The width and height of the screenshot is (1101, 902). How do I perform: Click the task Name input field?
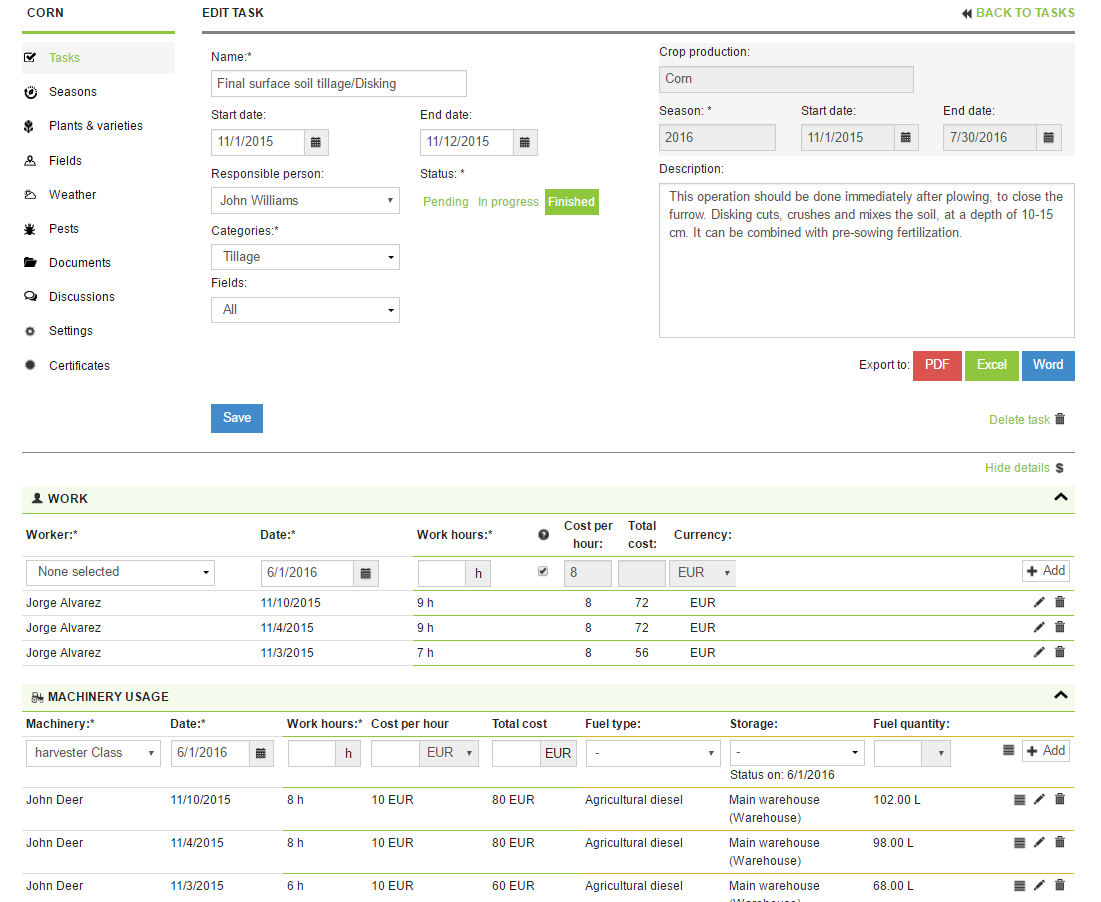(339, 84)
